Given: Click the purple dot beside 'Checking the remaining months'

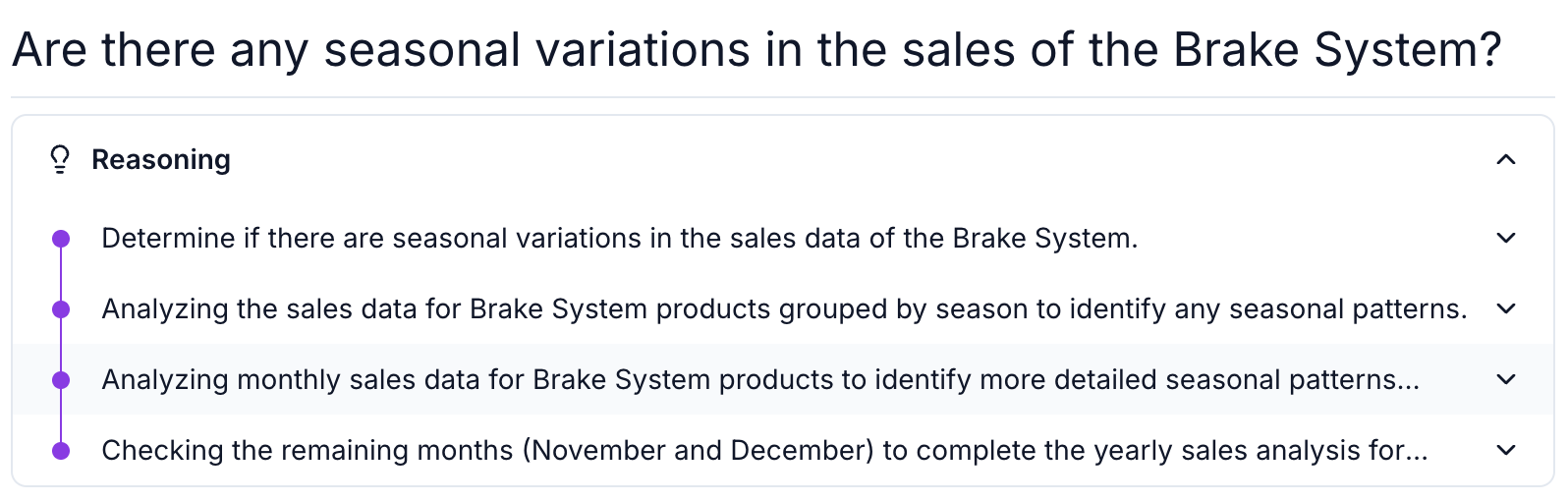Looking at the screenshot, I should point(61,450).
